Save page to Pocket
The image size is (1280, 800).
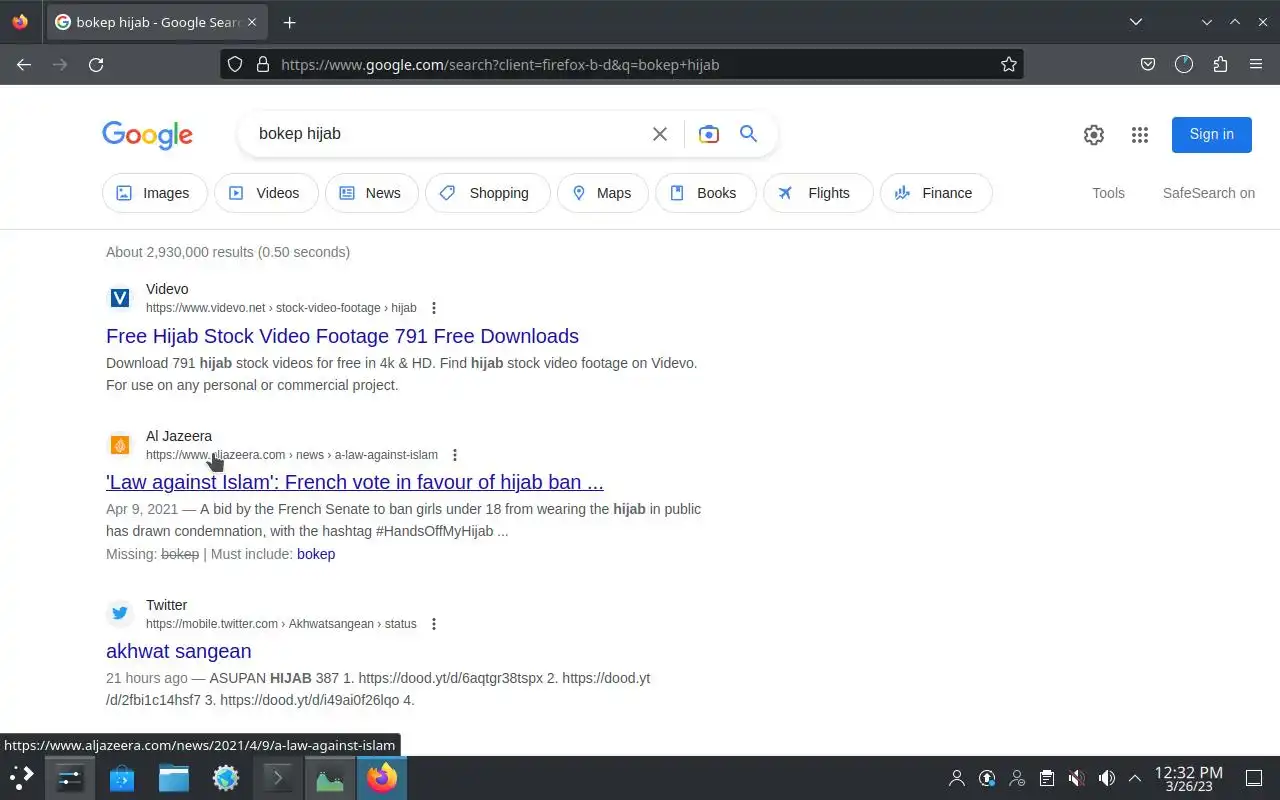[x=1148, y=64]
